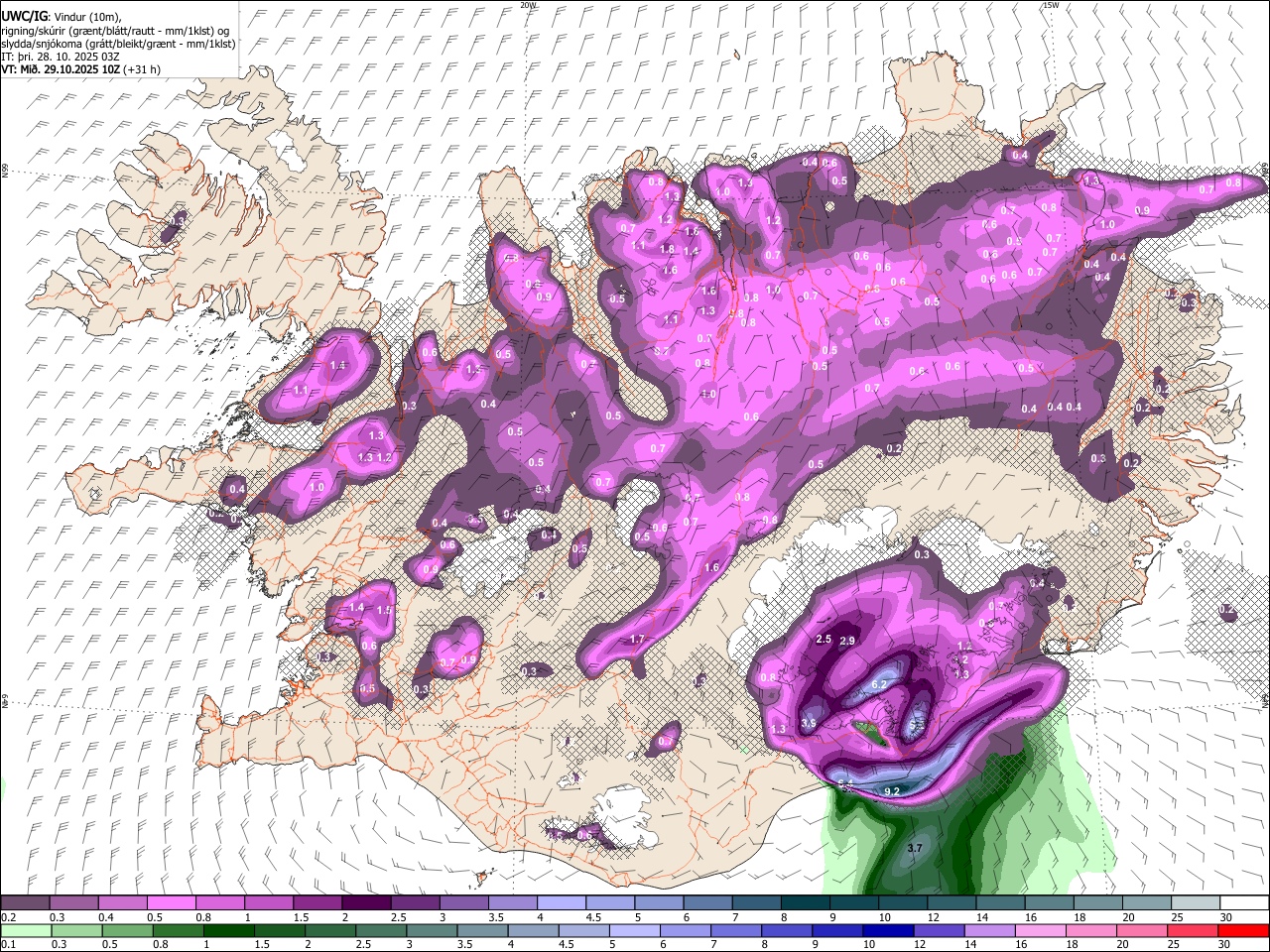Click the 6.2 snowfall value
Image resolution: width=1270 pixels, height=952 pixels.
click(x=879, y=684)
